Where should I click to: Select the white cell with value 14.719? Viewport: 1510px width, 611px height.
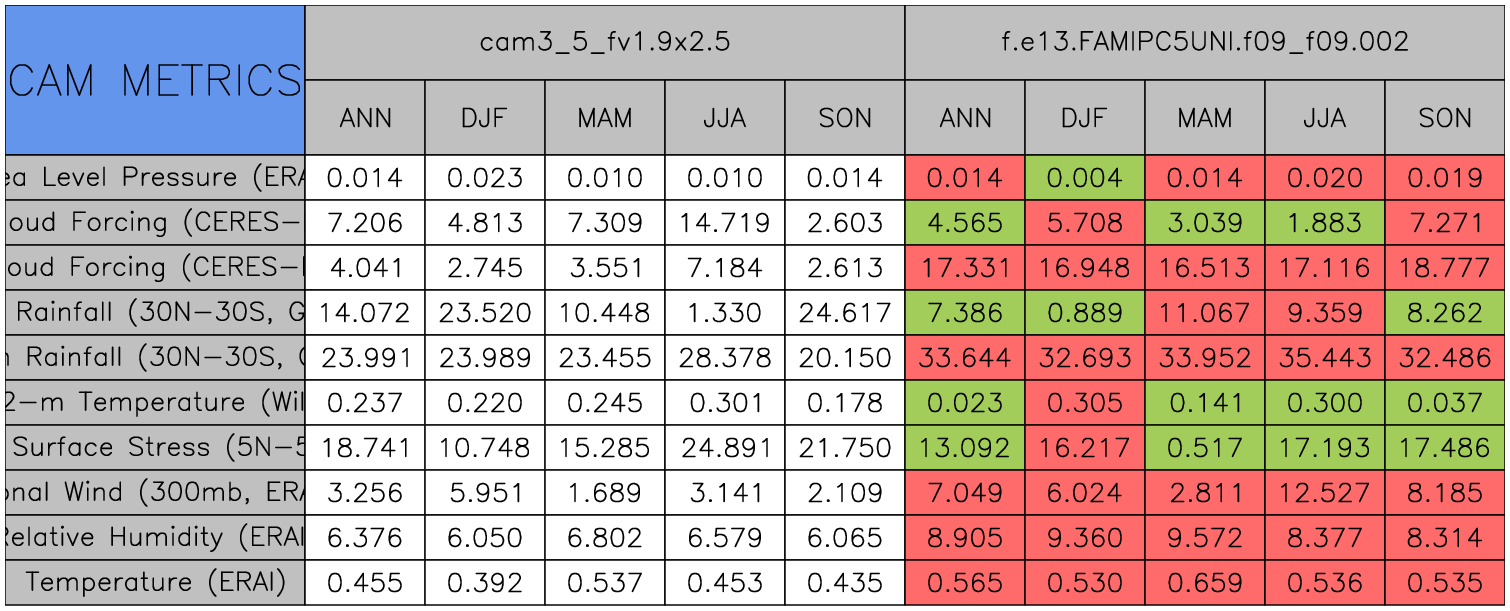(724, 222)
